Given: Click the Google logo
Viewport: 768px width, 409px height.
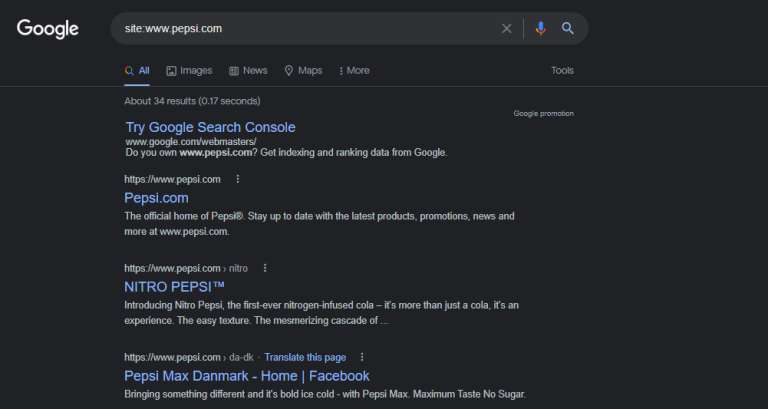Looking at the screenshot, I should point(48,29).
